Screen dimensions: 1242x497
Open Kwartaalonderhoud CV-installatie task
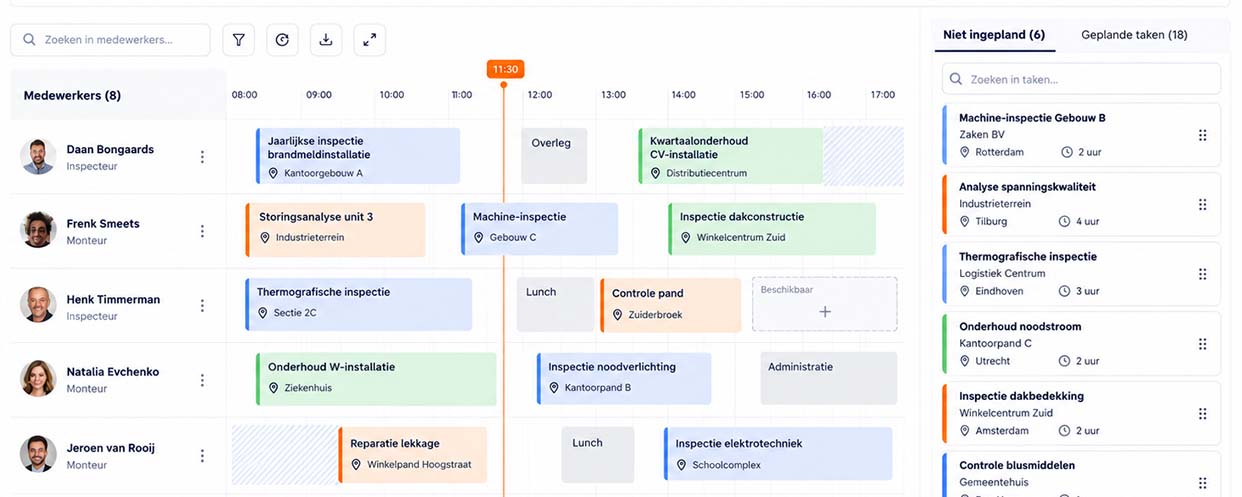click(x=731, y=156)
